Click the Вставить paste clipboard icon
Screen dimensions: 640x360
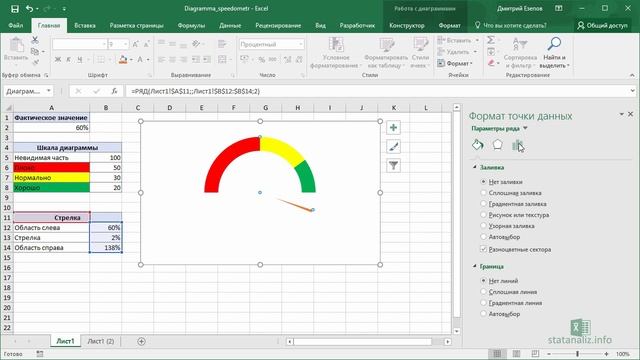16,45
